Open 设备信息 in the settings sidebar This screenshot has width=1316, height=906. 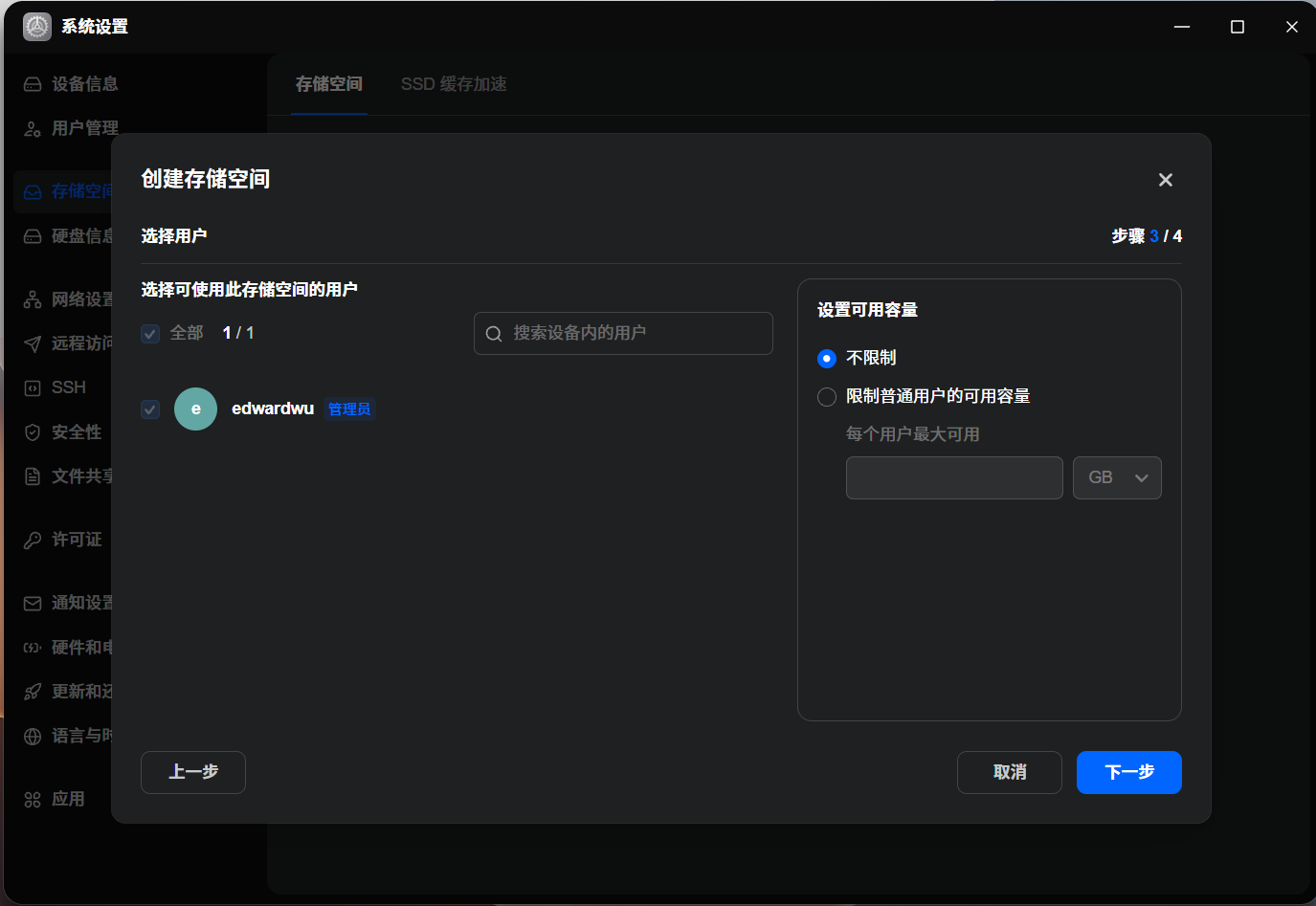[72, 84]
